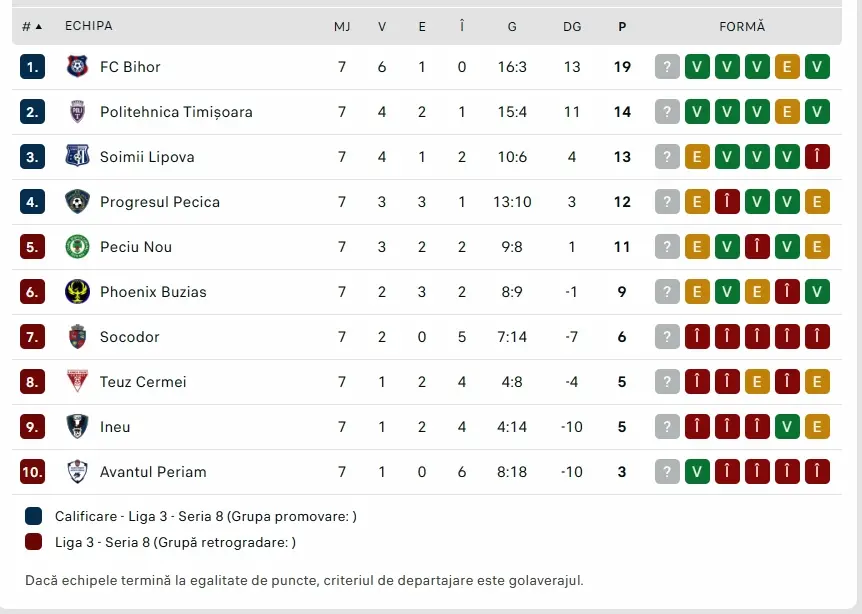Screen dimensions: 862x614
Task: Click the Progresul Pecica team crest
Action: (x=78, y=202)
